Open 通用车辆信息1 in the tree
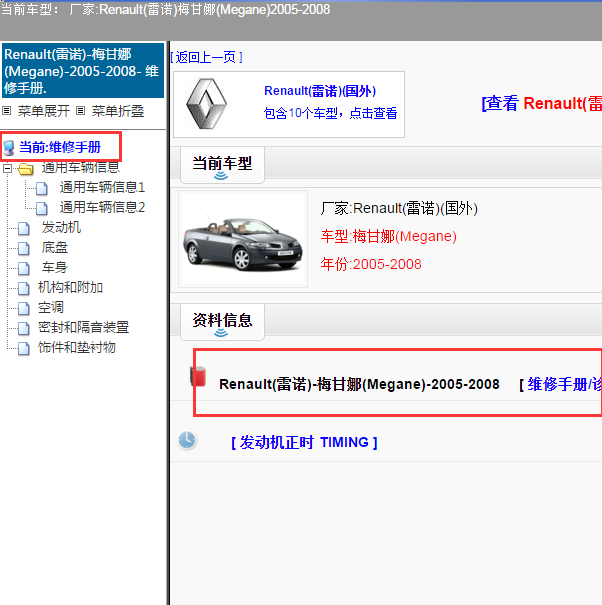The width and height of the screenshot is (602, 605). pos(102,188)
